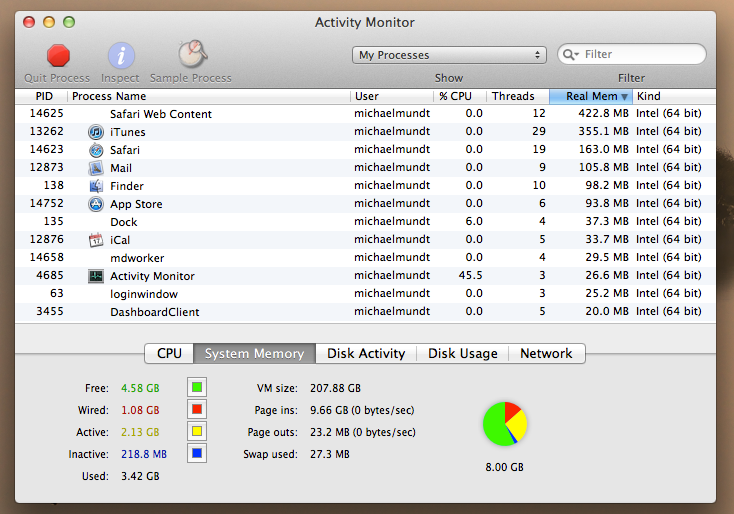Screen dimensions: 734x514
Task: Click the Wired 1.08 GB value
Action: point(140,411)
